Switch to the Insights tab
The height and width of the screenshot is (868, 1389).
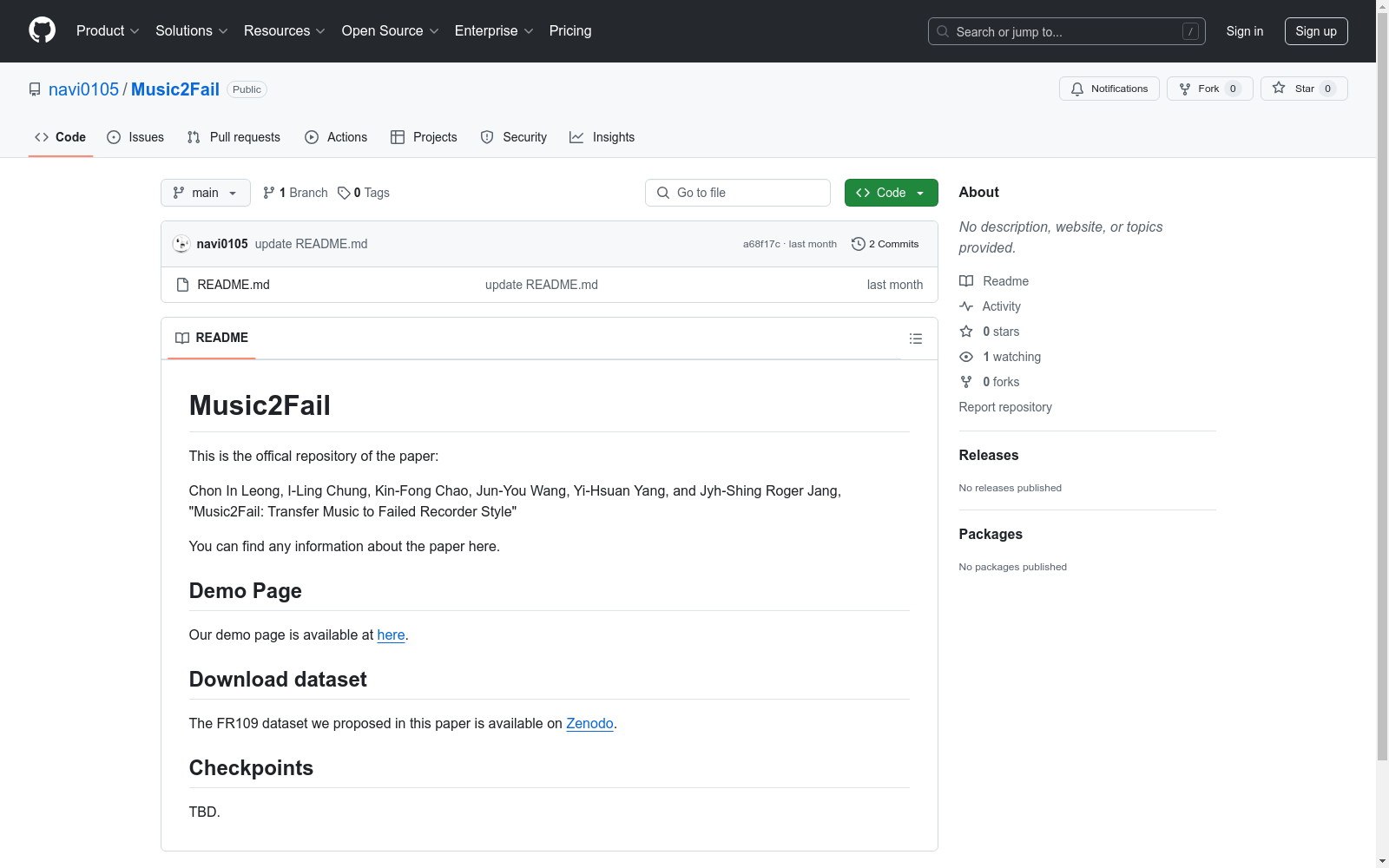point(602,137)
